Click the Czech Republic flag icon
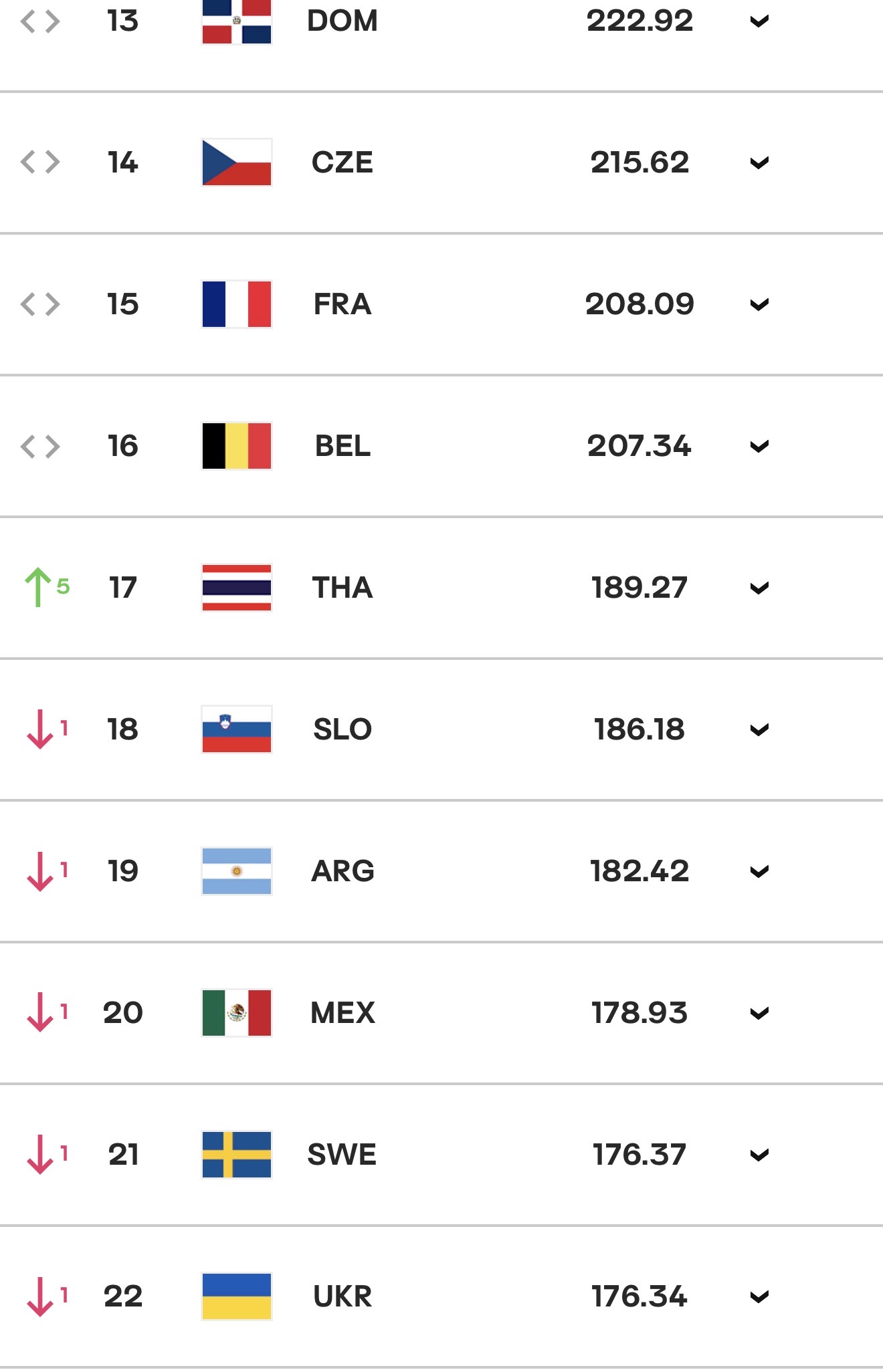Screen dimensions: 883x1372 (x=237, y=162)
